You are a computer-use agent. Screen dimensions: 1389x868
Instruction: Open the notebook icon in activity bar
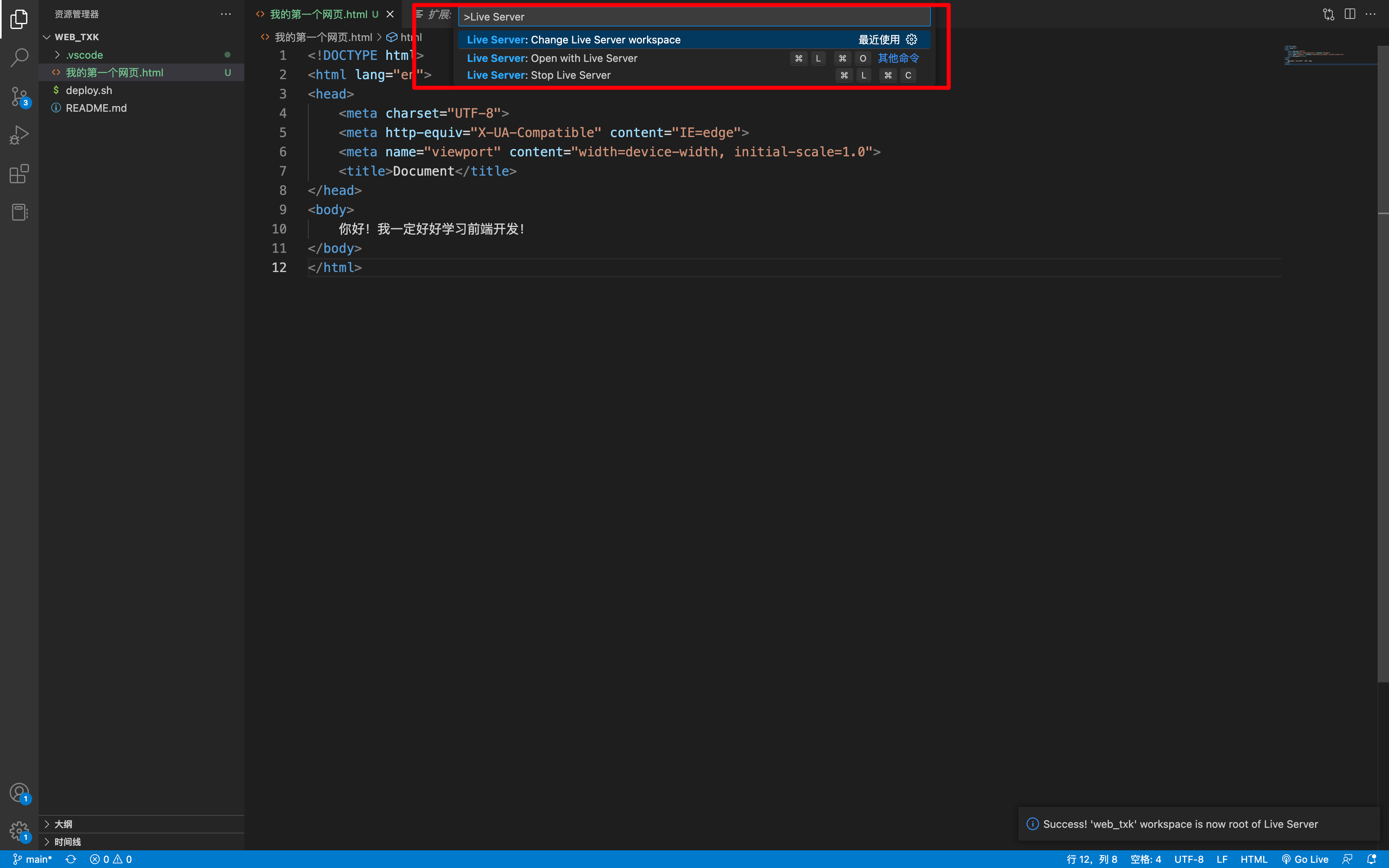pos(19,212)
